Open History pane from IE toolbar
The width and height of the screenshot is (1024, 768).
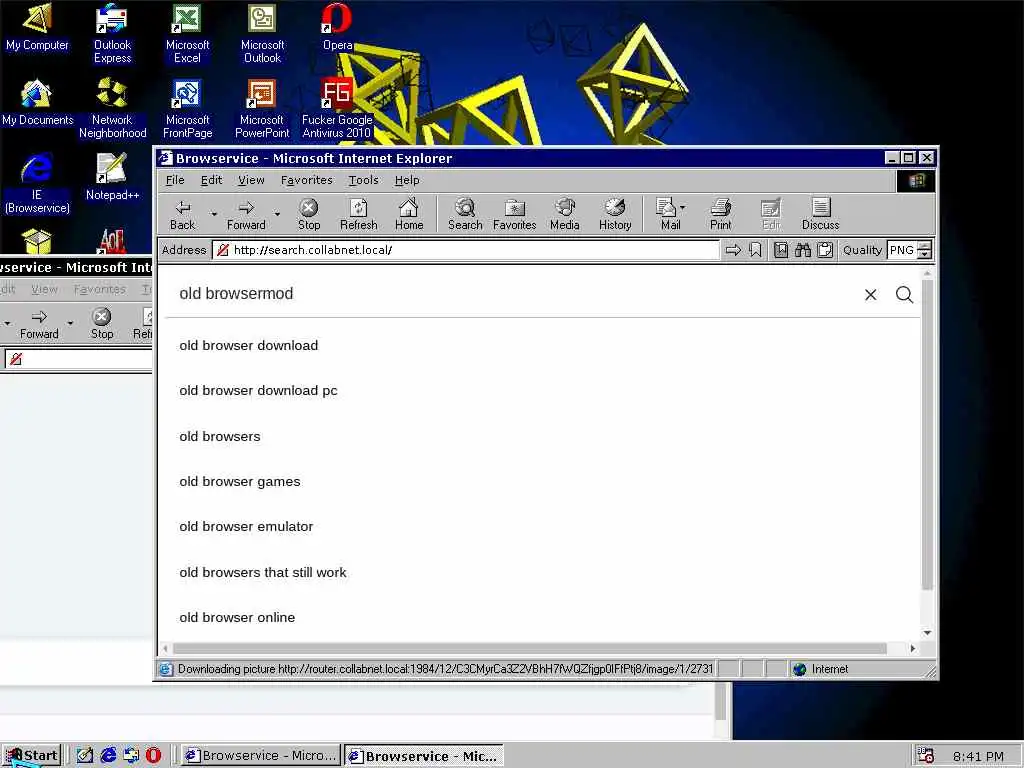coord(615,214)
